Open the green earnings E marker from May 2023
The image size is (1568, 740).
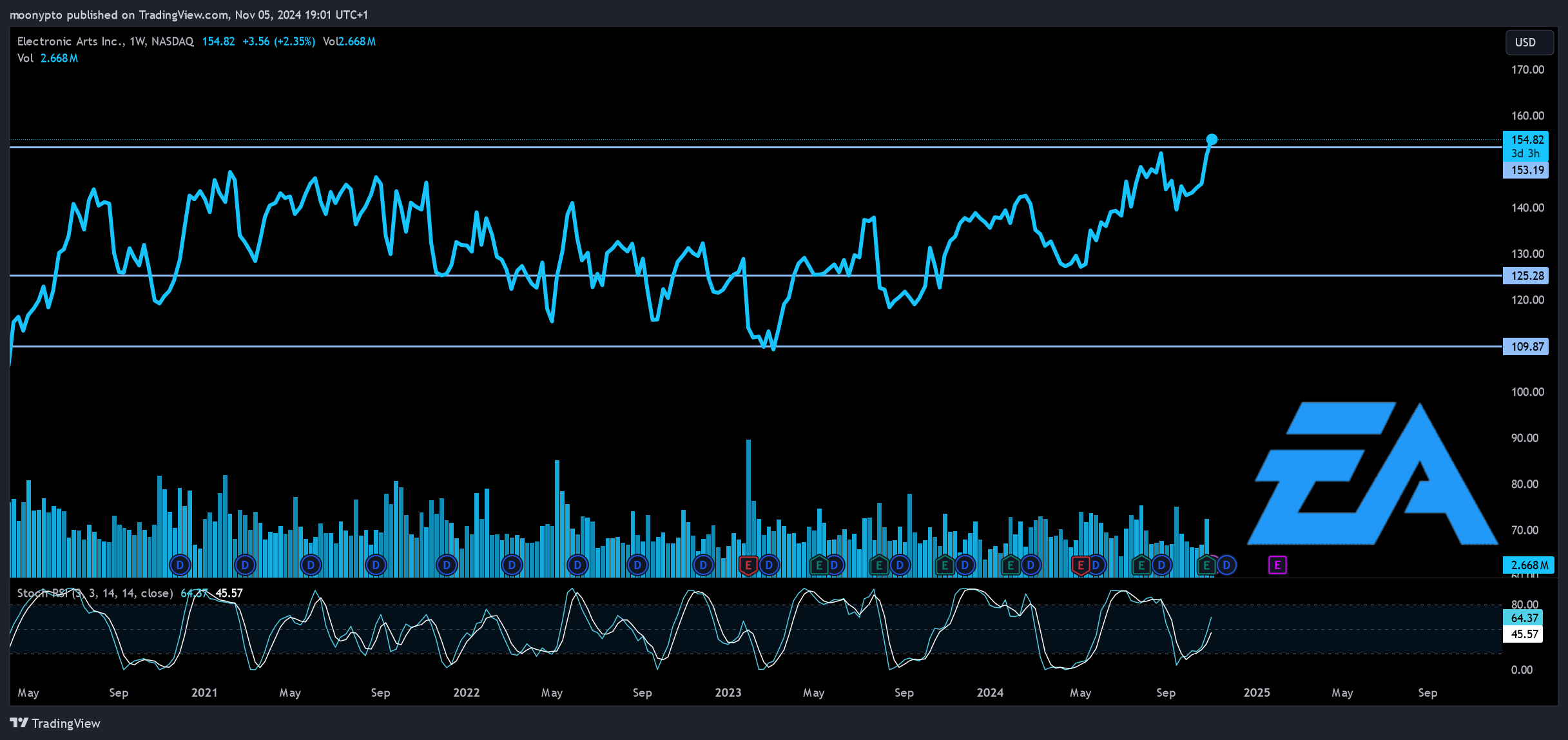pyautogui.click(x=819, y=565)
